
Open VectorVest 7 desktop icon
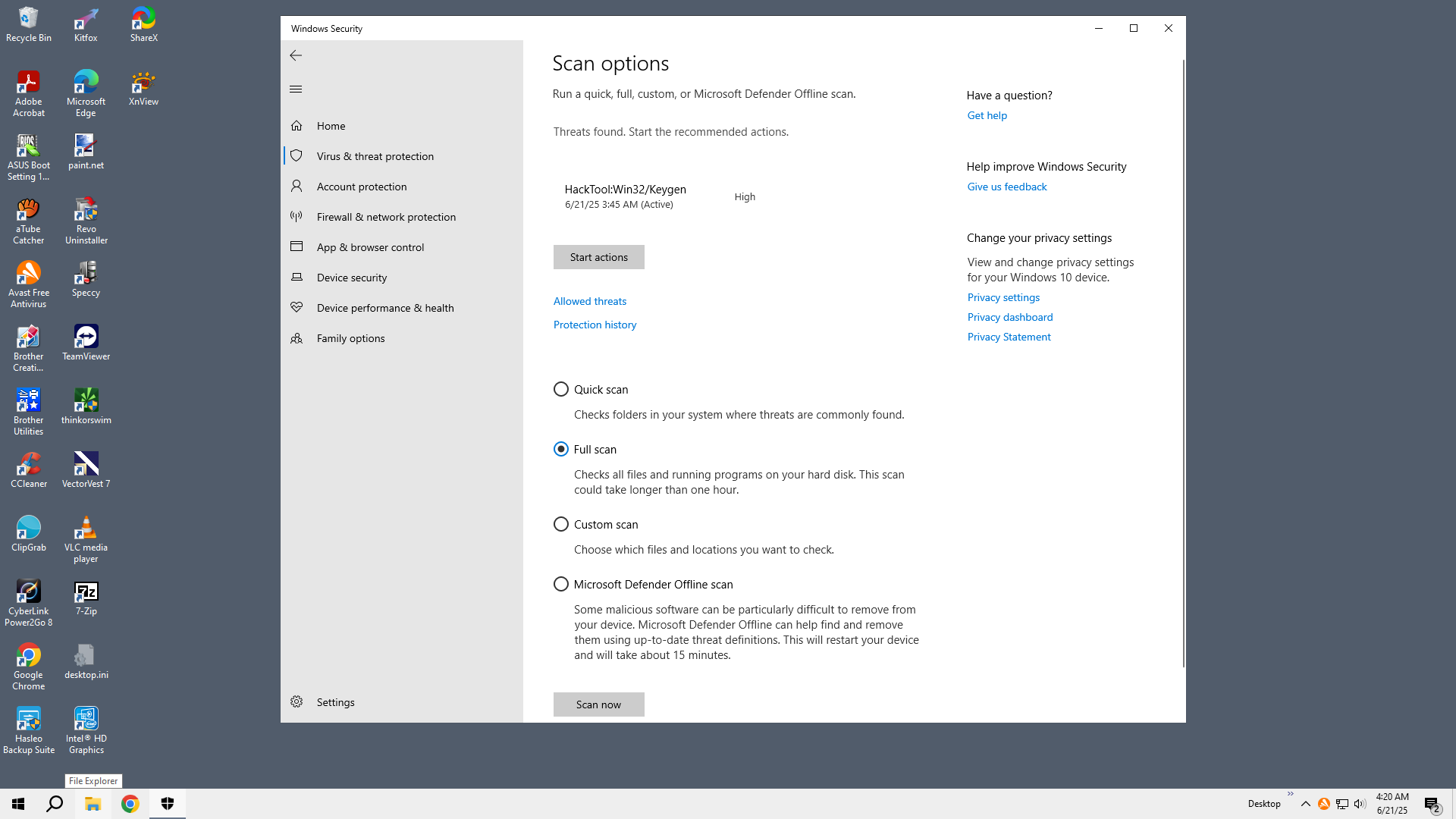[86, 471]
